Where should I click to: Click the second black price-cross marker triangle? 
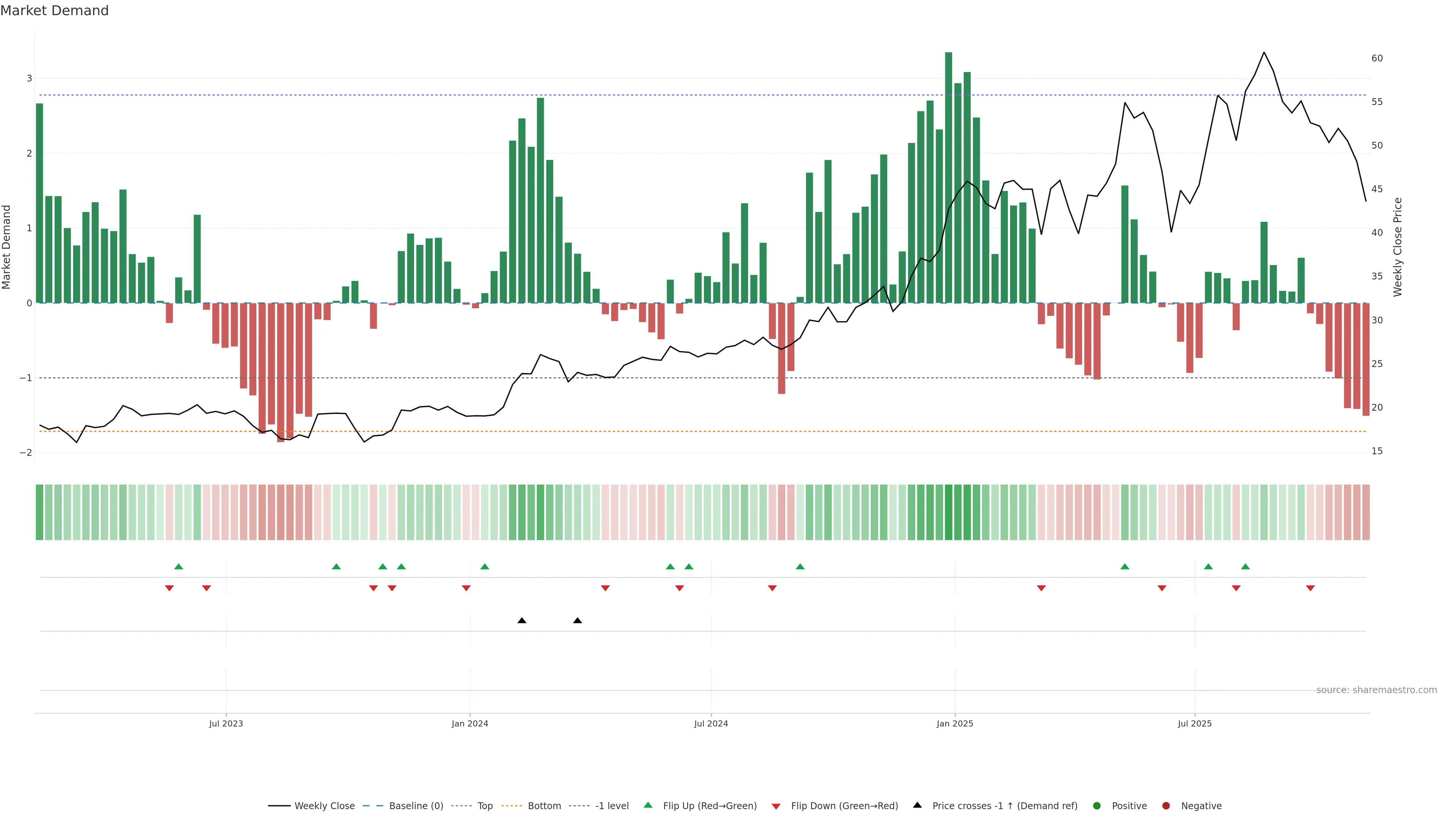[x=577, y=621]
